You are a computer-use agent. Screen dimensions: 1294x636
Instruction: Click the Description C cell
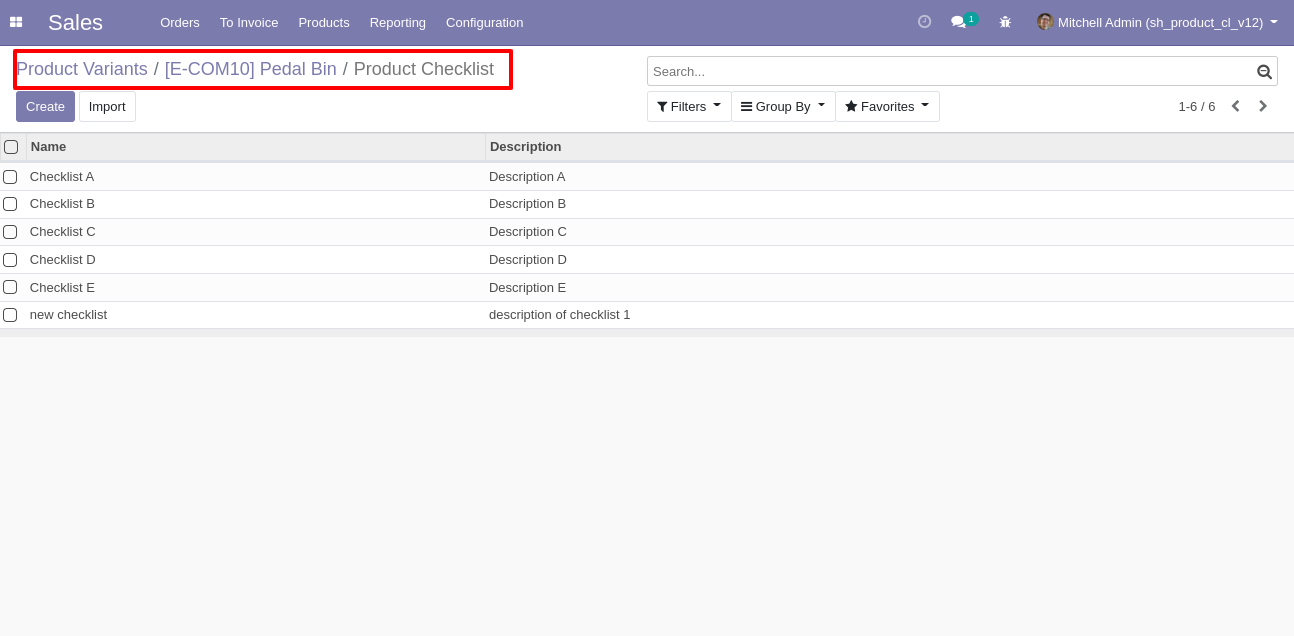528,232
